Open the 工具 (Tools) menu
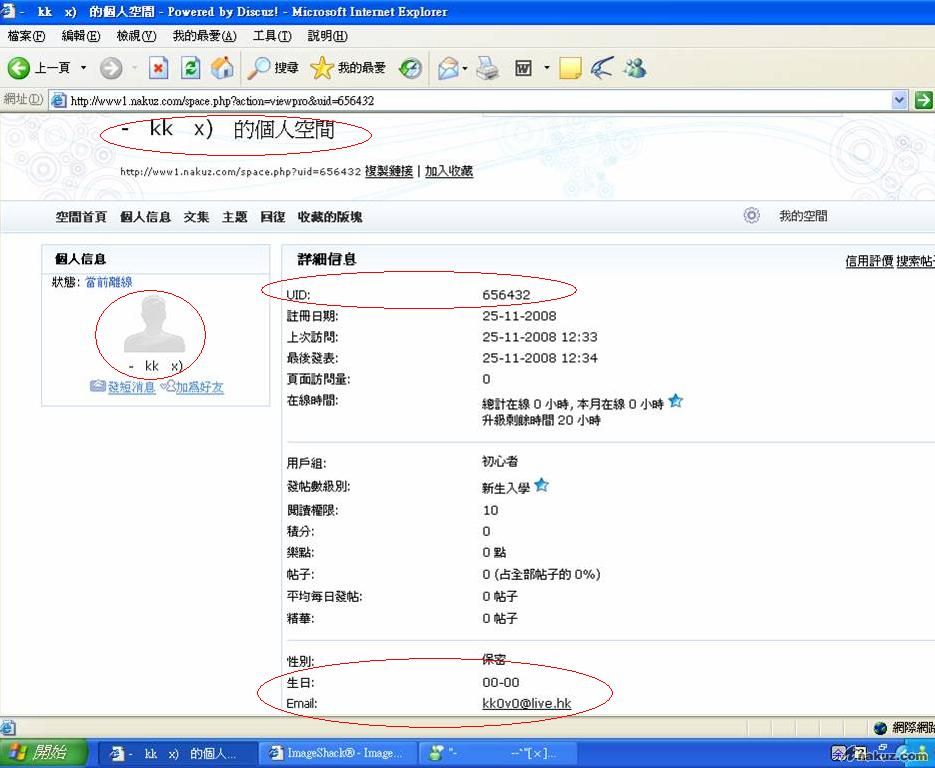Viewport: 935px width, 768px height. tap(271, 36)
